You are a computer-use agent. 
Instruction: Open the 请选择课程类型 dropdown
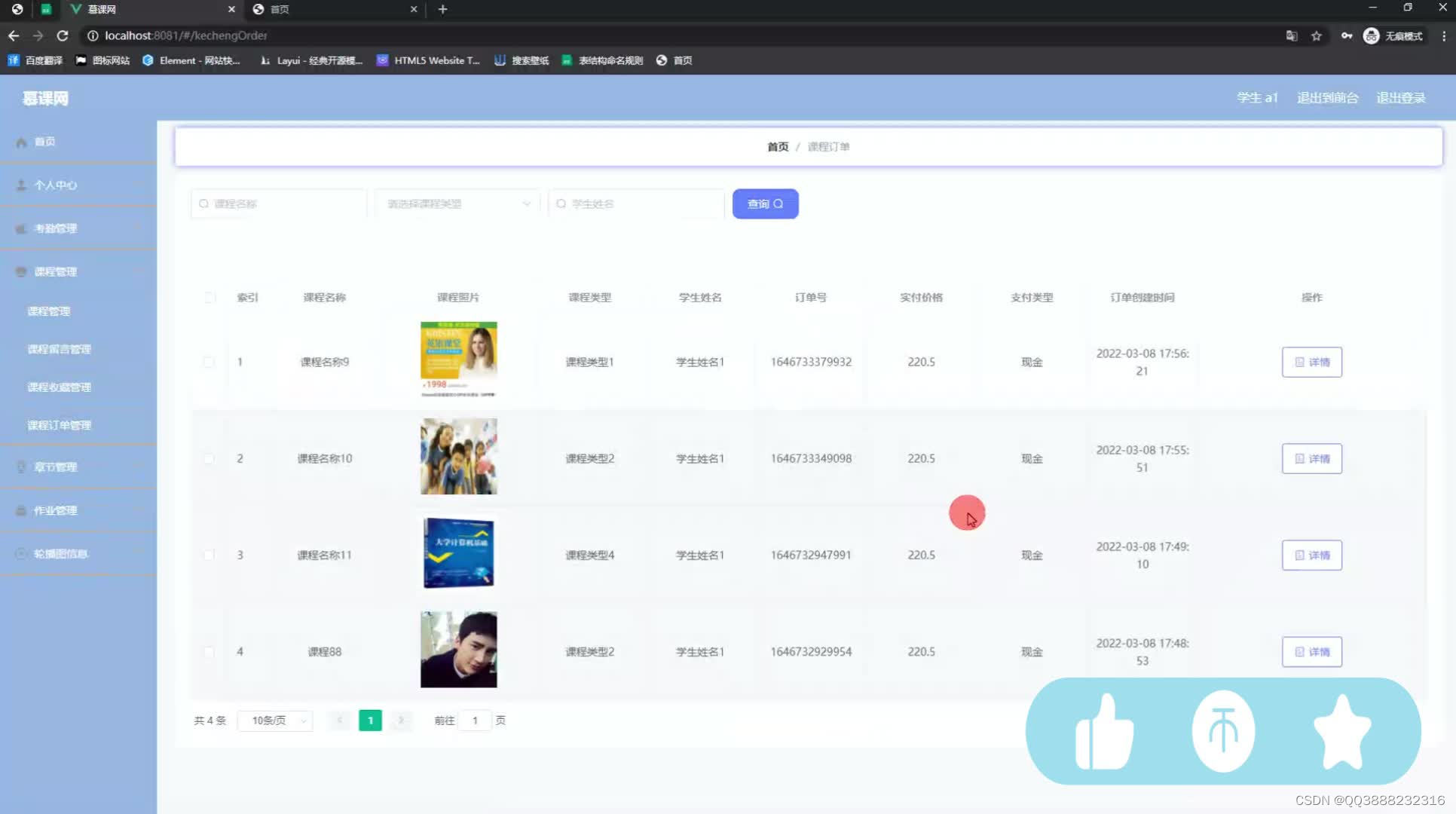click(456, 203)
